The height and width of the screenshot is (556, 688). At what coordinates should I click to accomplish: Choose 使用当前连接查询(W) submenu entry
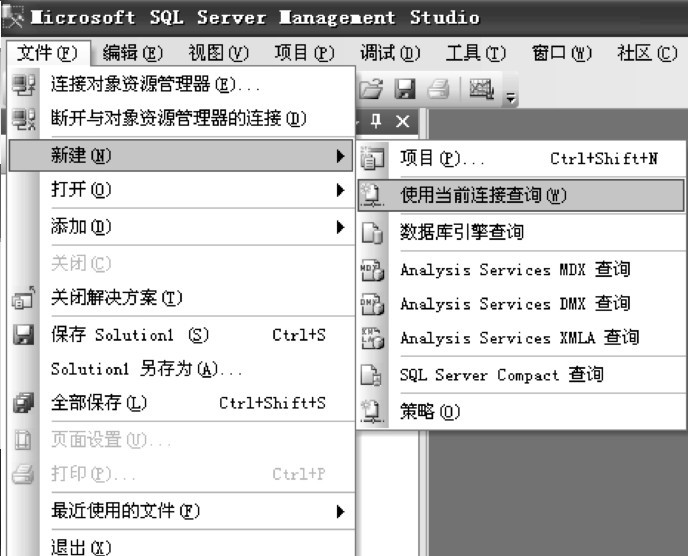521,195
